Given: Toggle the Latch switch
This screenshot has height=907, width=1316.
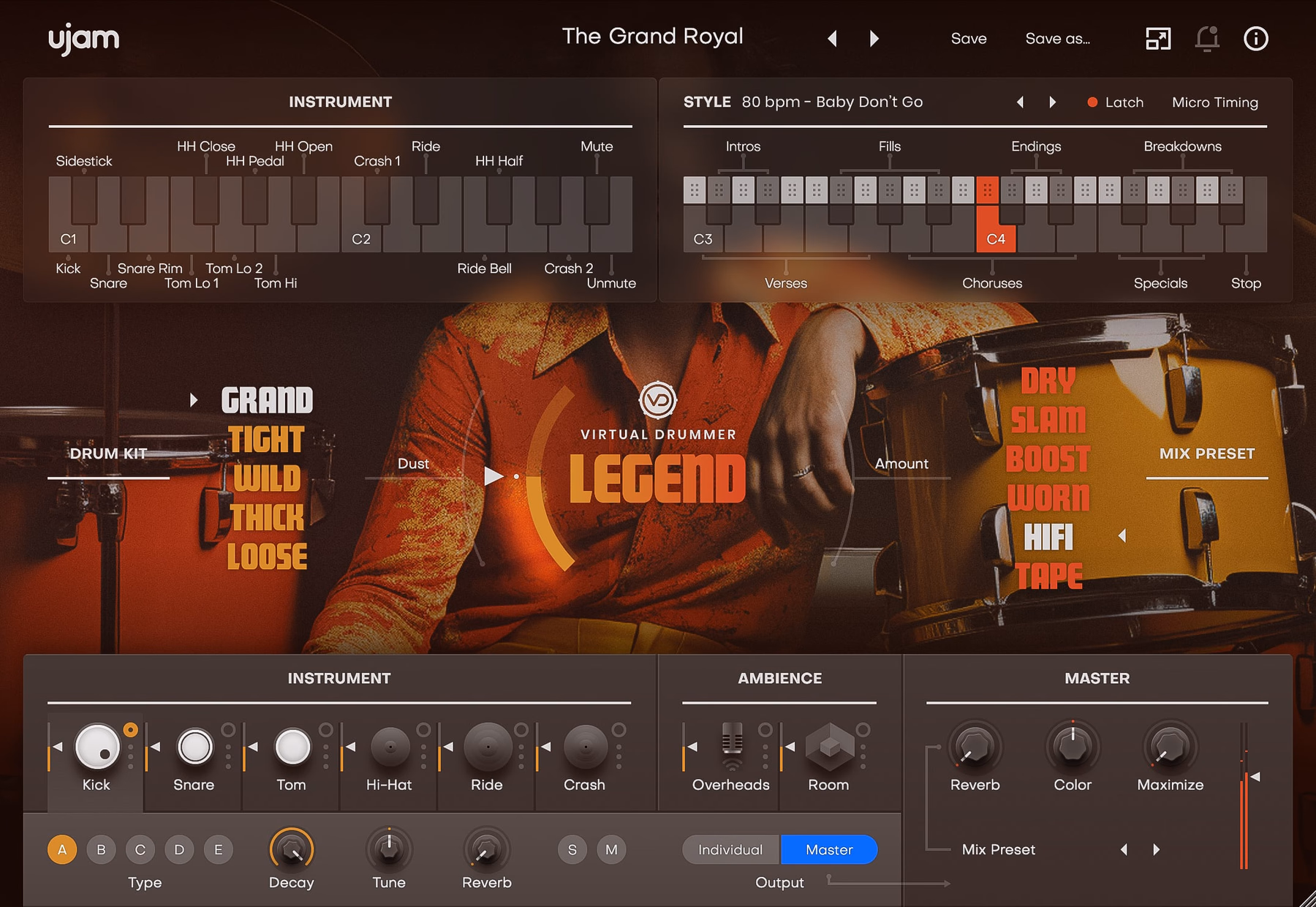Looking at the screenshot, I should click(x=1115, y=102).
